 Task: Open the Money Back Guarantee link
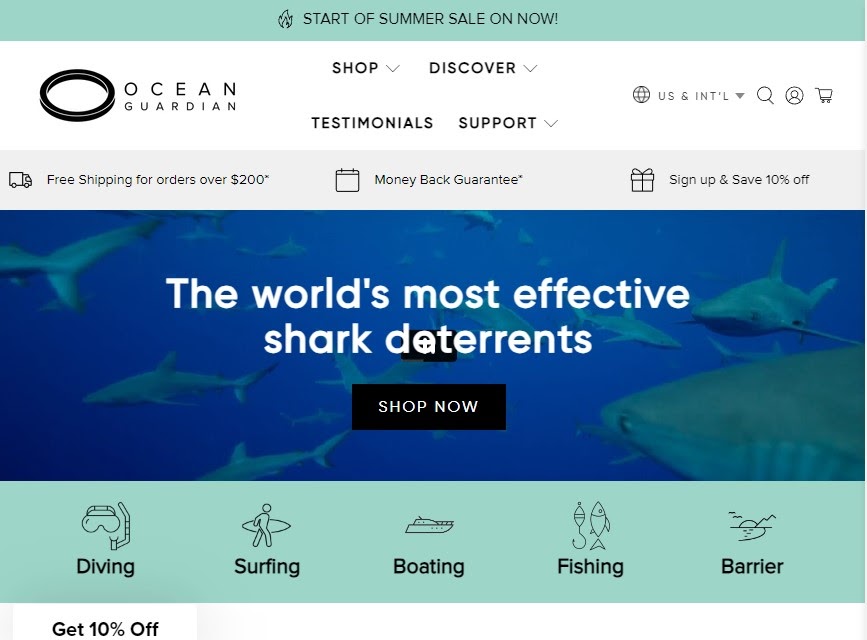(448, 180)
